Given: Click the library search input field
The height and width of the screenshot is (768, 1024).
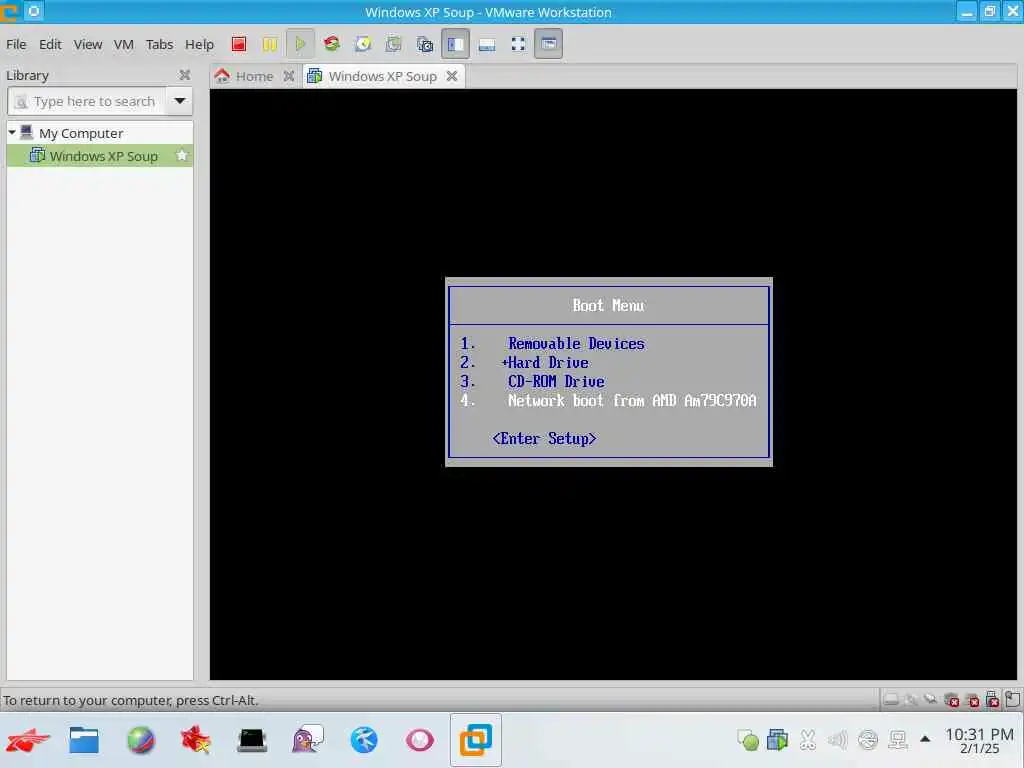Looking at the screenshot, I should [x=86, y=101].
